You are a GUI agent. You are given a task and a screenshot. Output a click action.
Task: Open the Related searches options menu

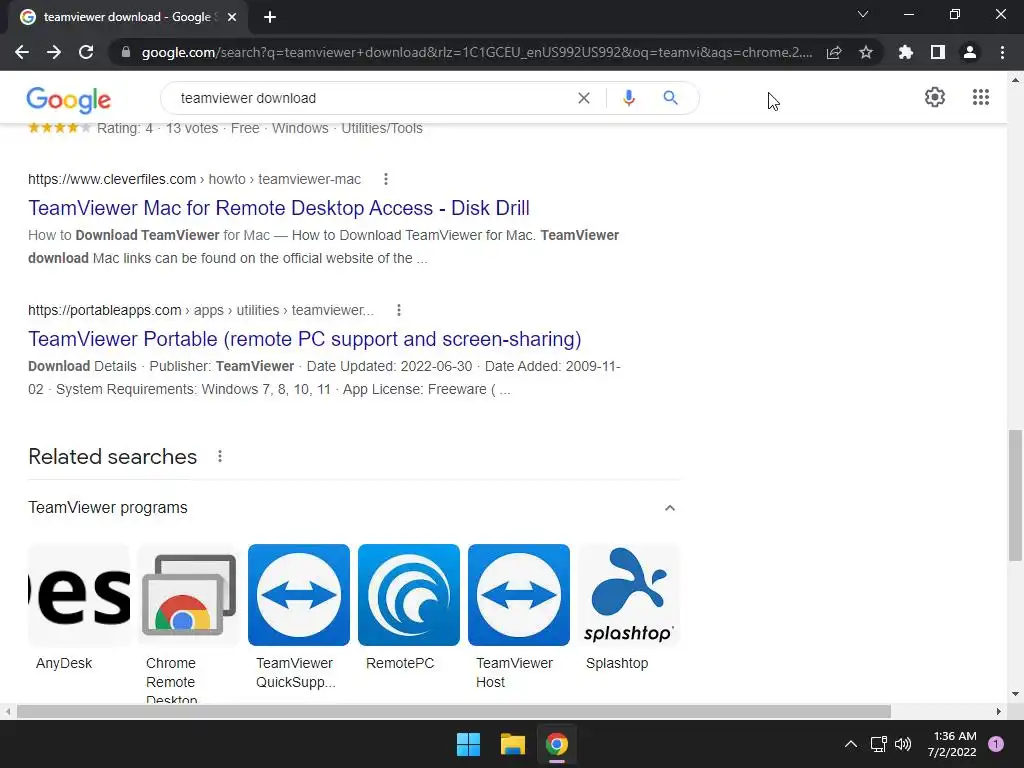[220, 456]
